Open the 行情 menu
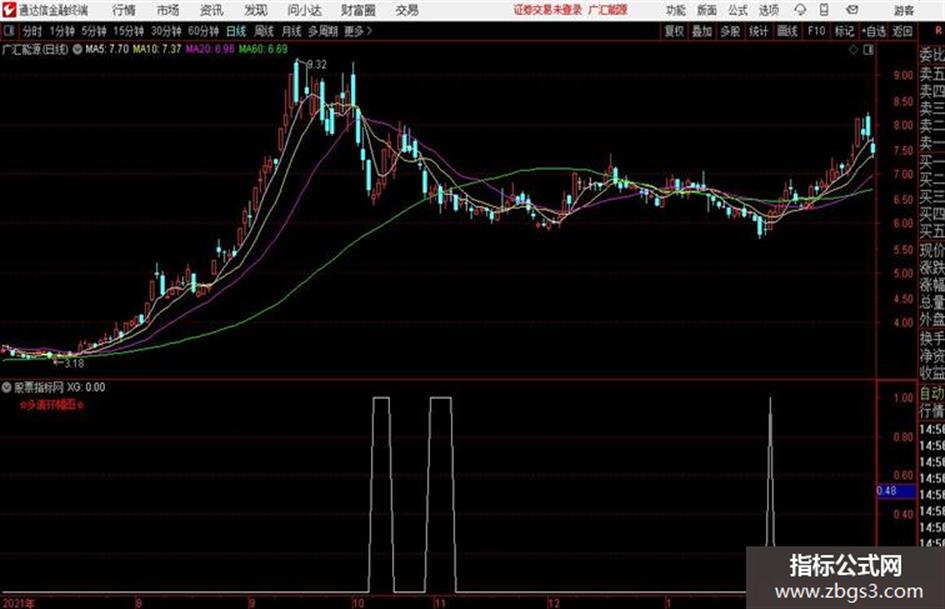The image size is (945, 609). [124, 10]
